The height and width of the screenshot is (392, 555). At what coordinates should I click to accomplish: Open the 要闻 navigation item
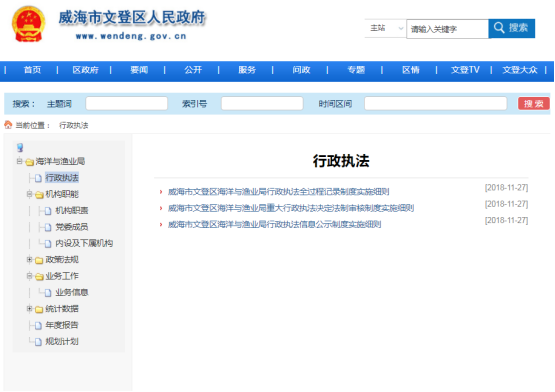pyautogui.click(x=139, y=70)
